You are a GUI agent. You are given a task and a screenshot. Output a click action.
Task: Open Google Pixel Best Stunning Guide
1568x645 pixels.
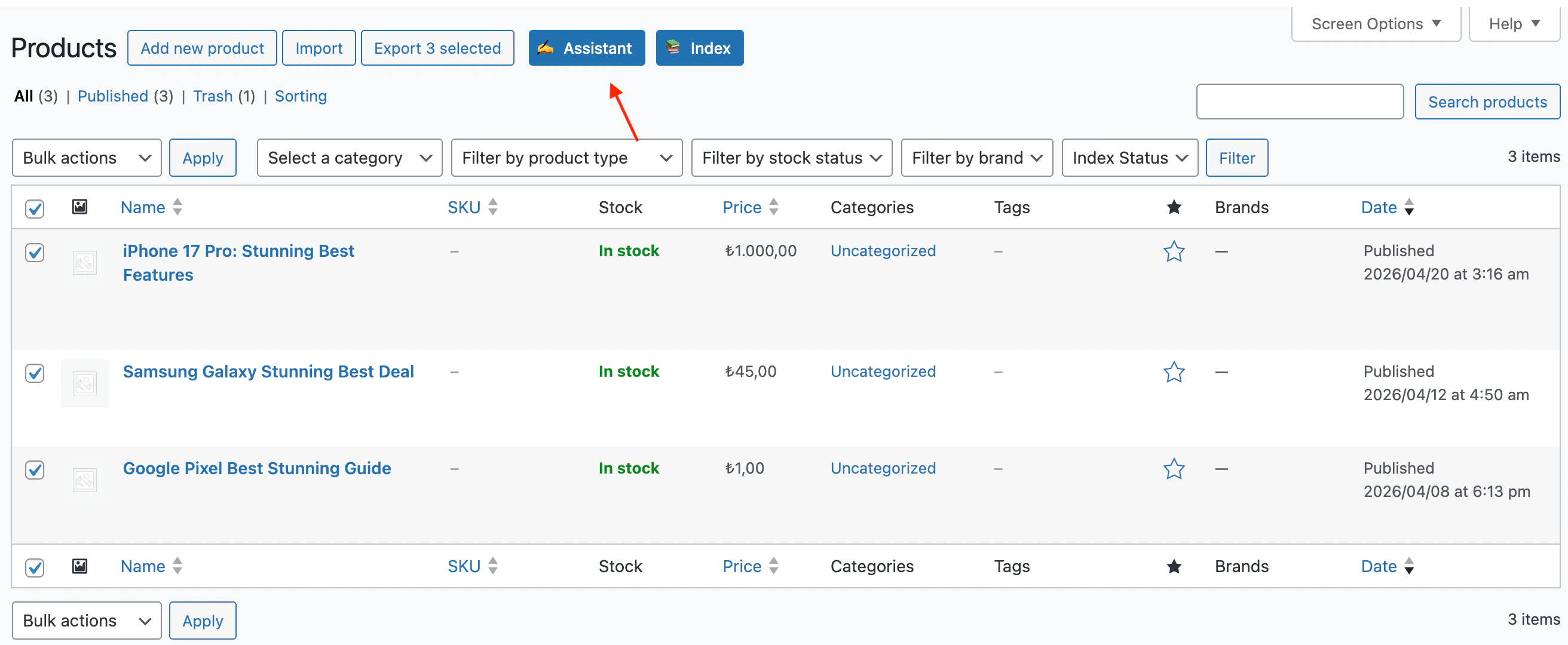257,469
